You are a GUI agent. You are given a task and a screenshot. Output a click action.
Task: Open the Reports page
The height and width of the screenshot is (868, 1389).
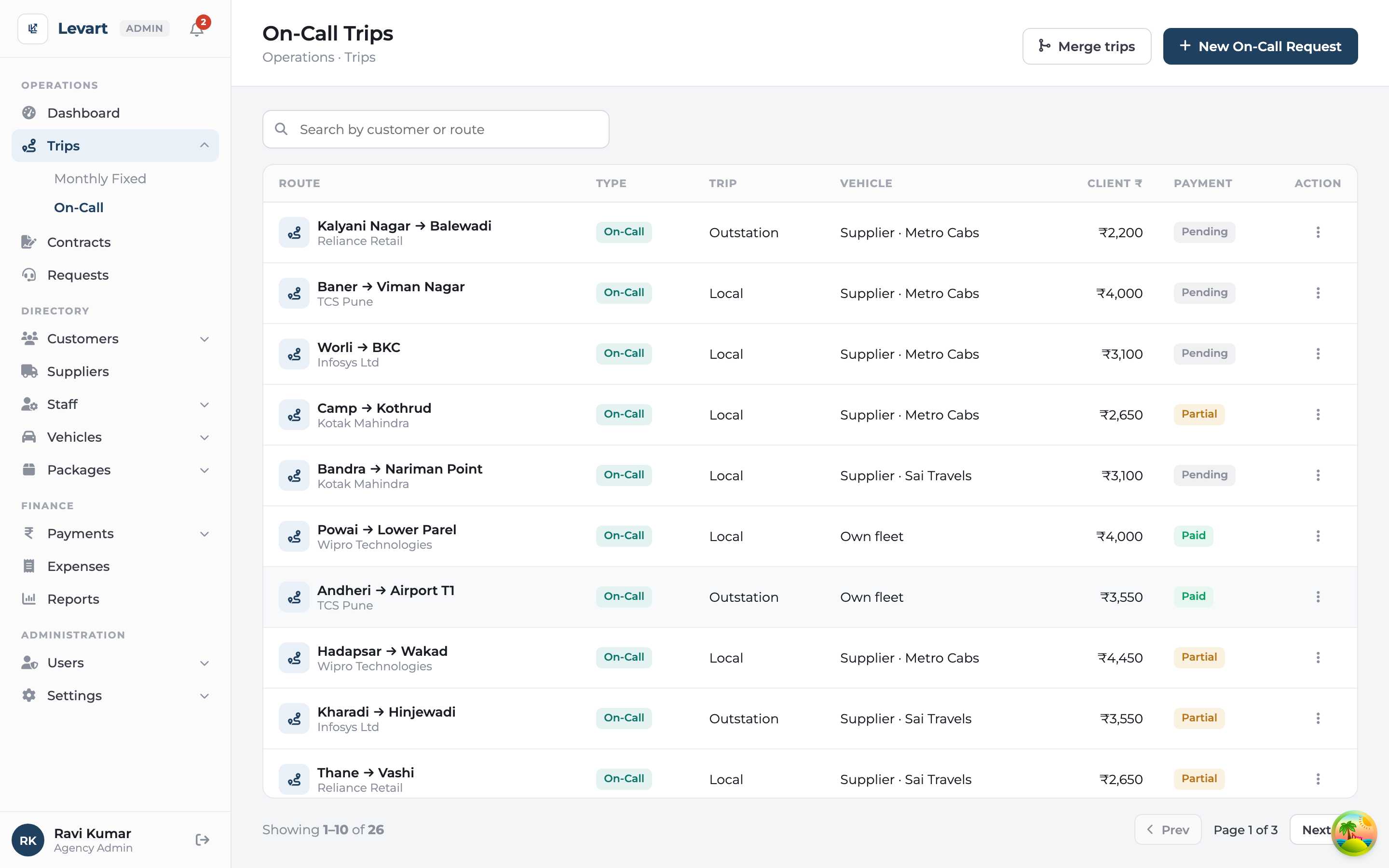115,599
